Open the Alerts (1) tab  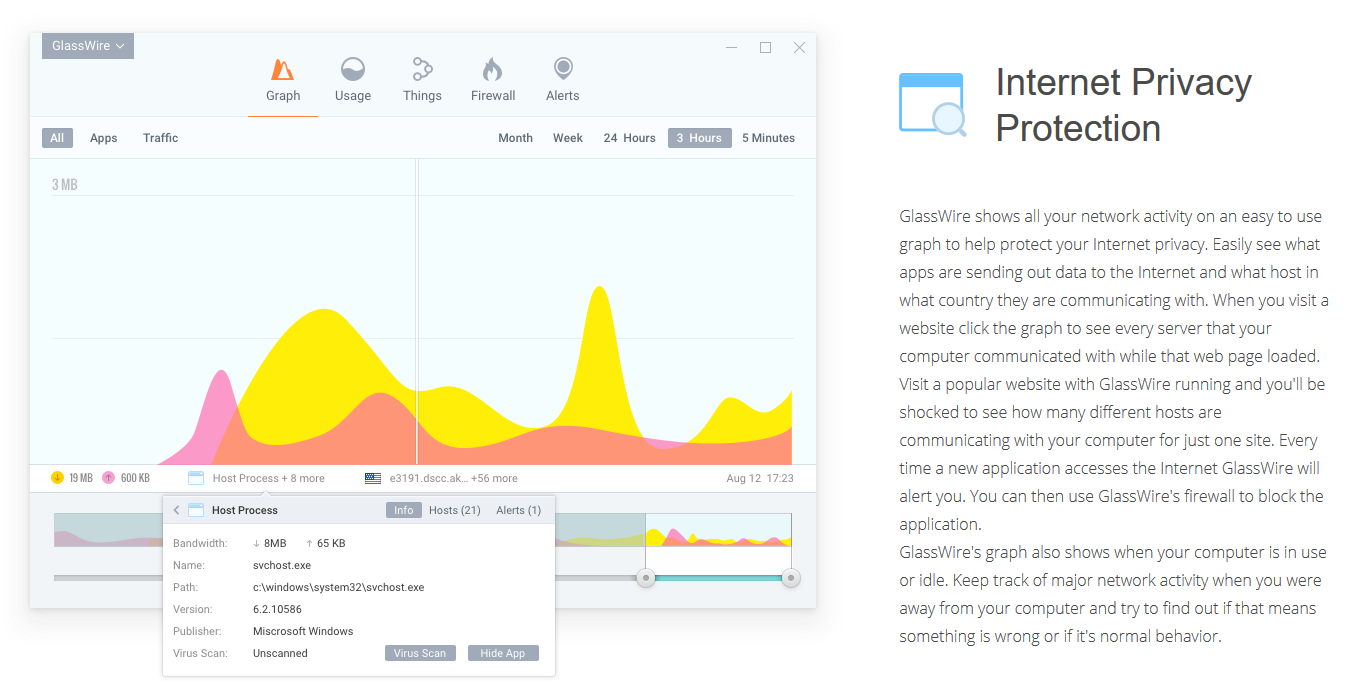[519, 510]
